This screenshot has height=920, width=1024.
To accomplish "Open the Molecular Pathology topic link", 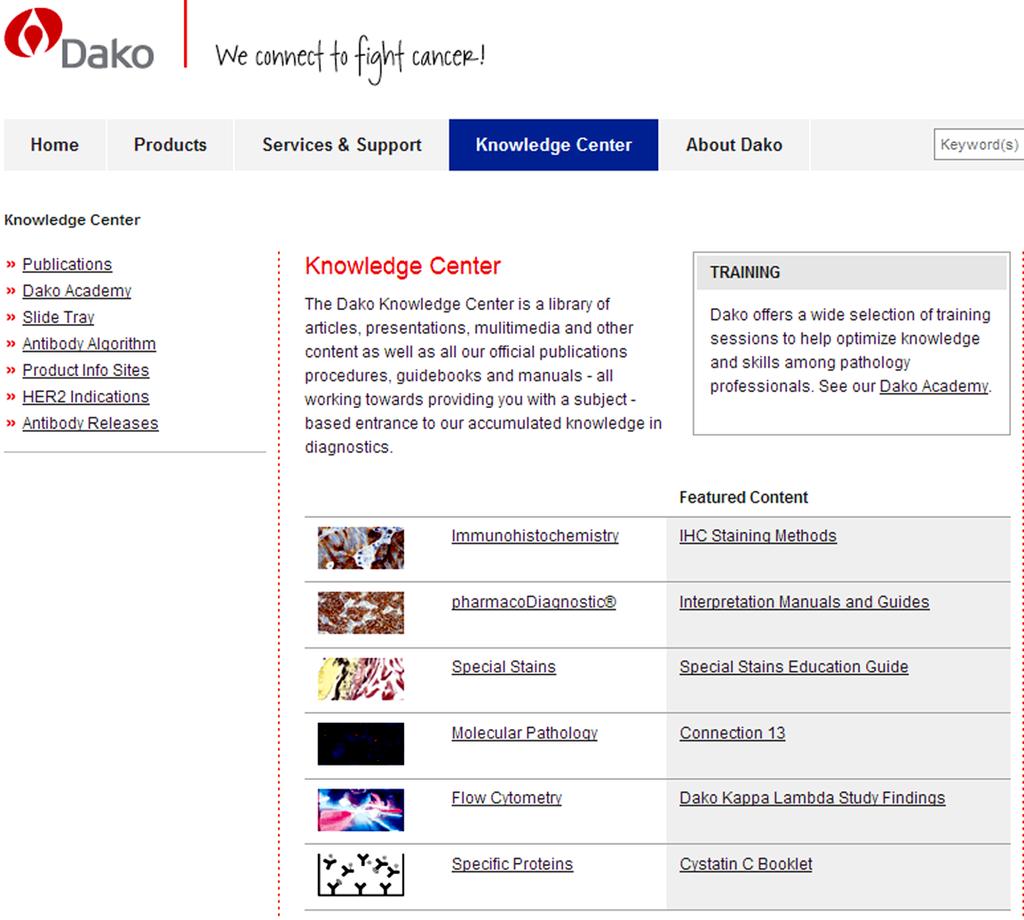I will tap(524, 733).
